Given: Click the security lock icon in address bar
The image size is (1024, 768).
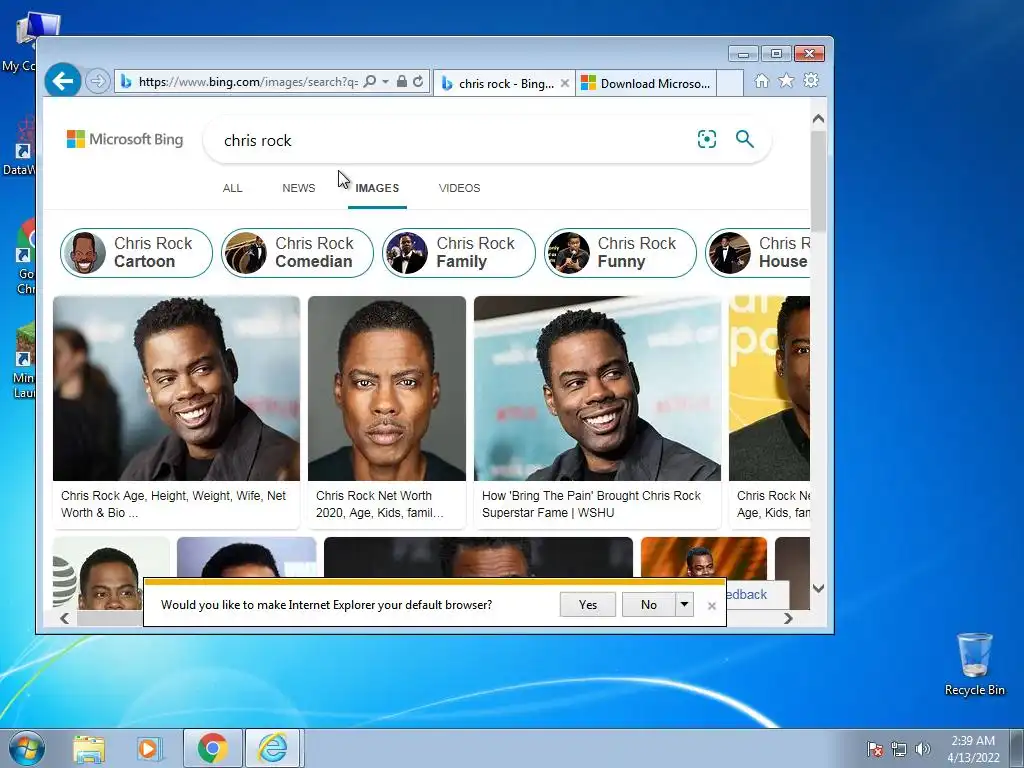Looking at the screenshot, I should click(402, 82).
